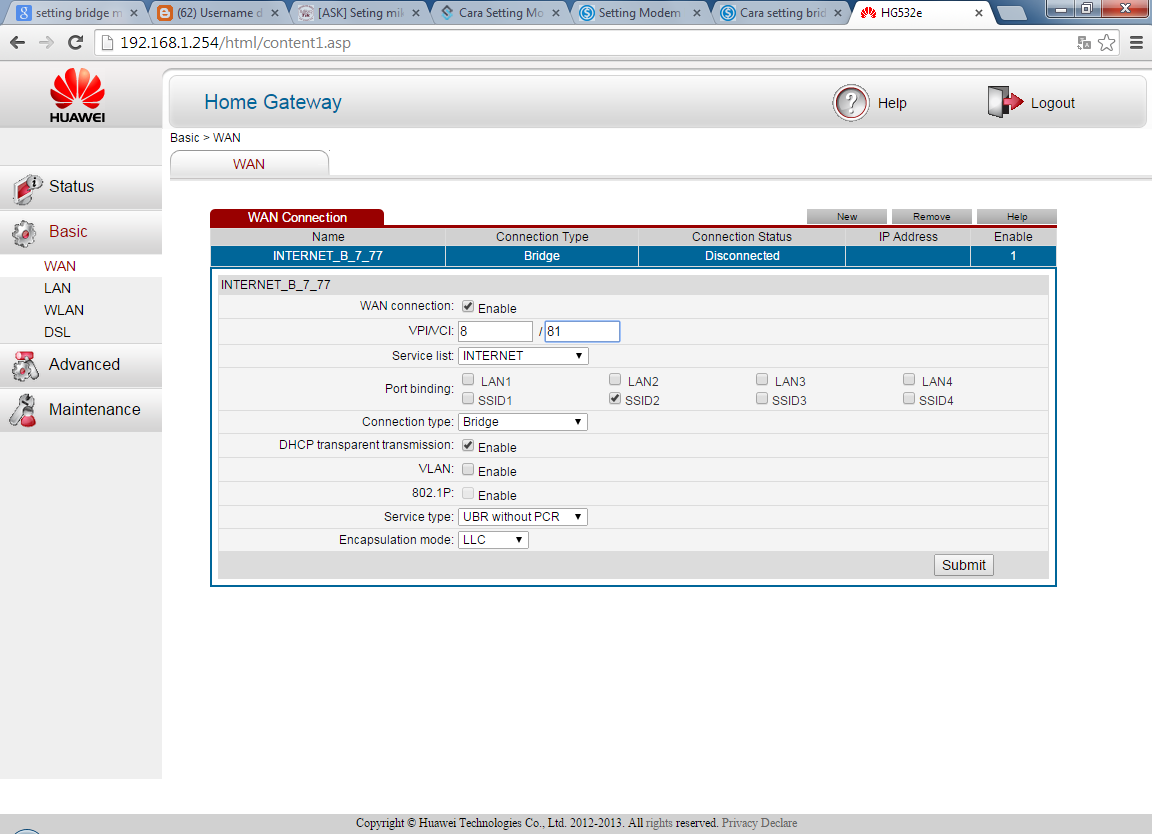Open Advanced settings via its sidebar icon
The height and width of the screenshot is (834, 1152).
[x=25, y=366]
